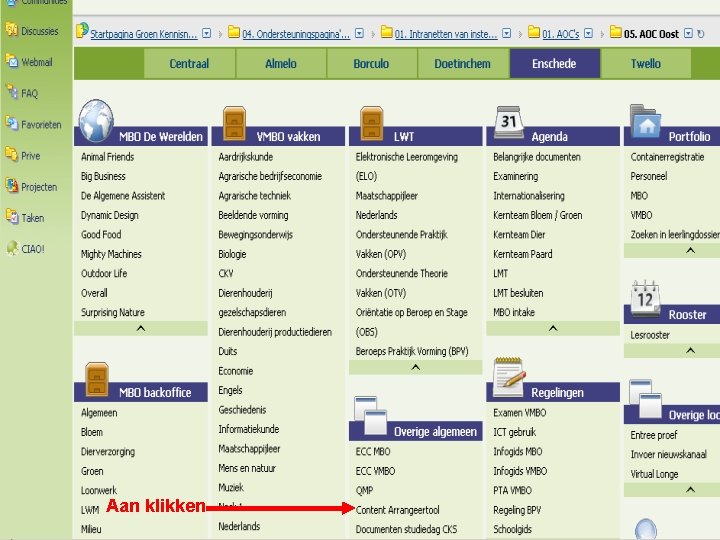Click the refresh icon after 05. AOC Oost
This screenshot has width=720, height=540.
tap(701, 34)
